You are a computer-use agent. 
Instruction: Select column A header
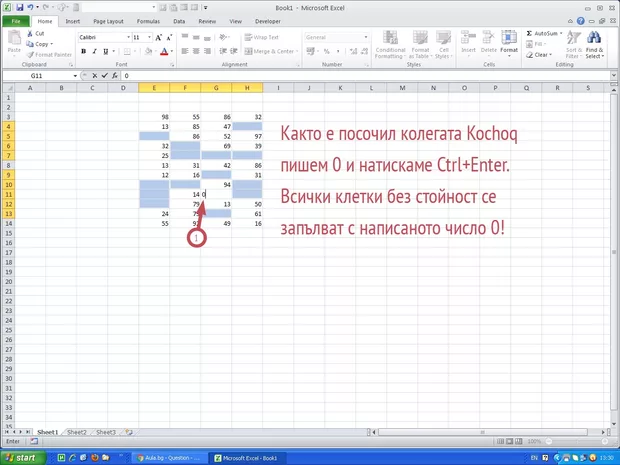(x=30, y=88)
